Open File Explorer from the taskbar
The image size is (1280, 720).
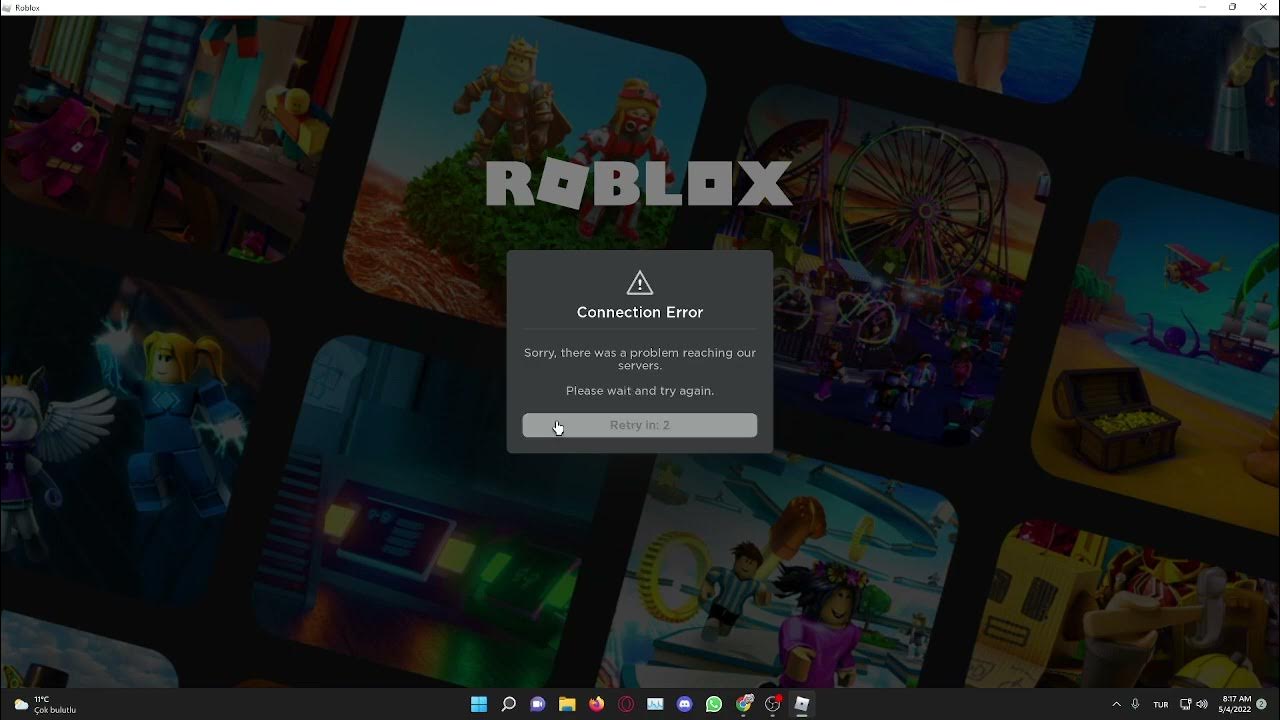(x=567, y=704)
